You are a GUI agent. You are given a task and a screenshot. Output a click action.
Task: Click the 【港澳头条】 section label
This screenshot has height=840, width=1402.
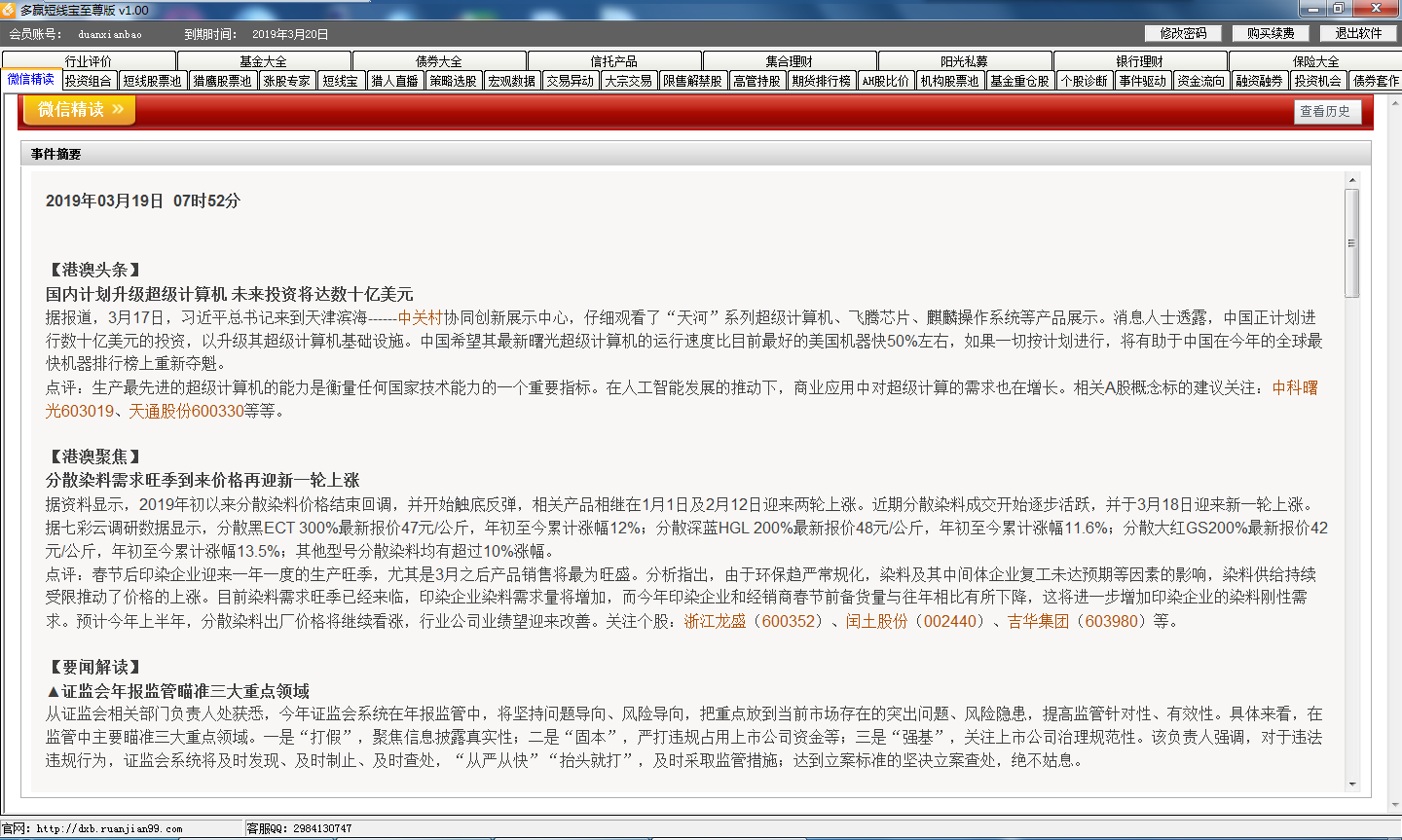(93, 270)
